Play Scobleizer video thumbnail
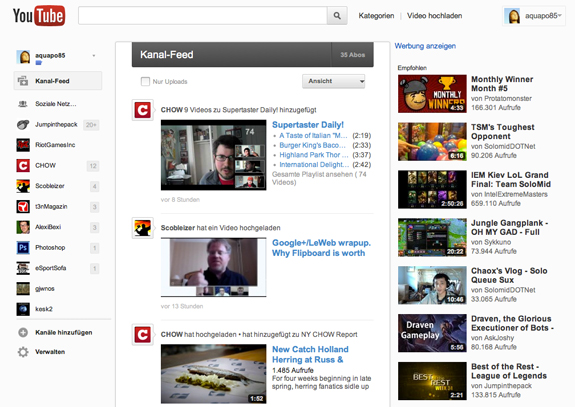Viewport: 575px width, 407px height. point(213,267)
